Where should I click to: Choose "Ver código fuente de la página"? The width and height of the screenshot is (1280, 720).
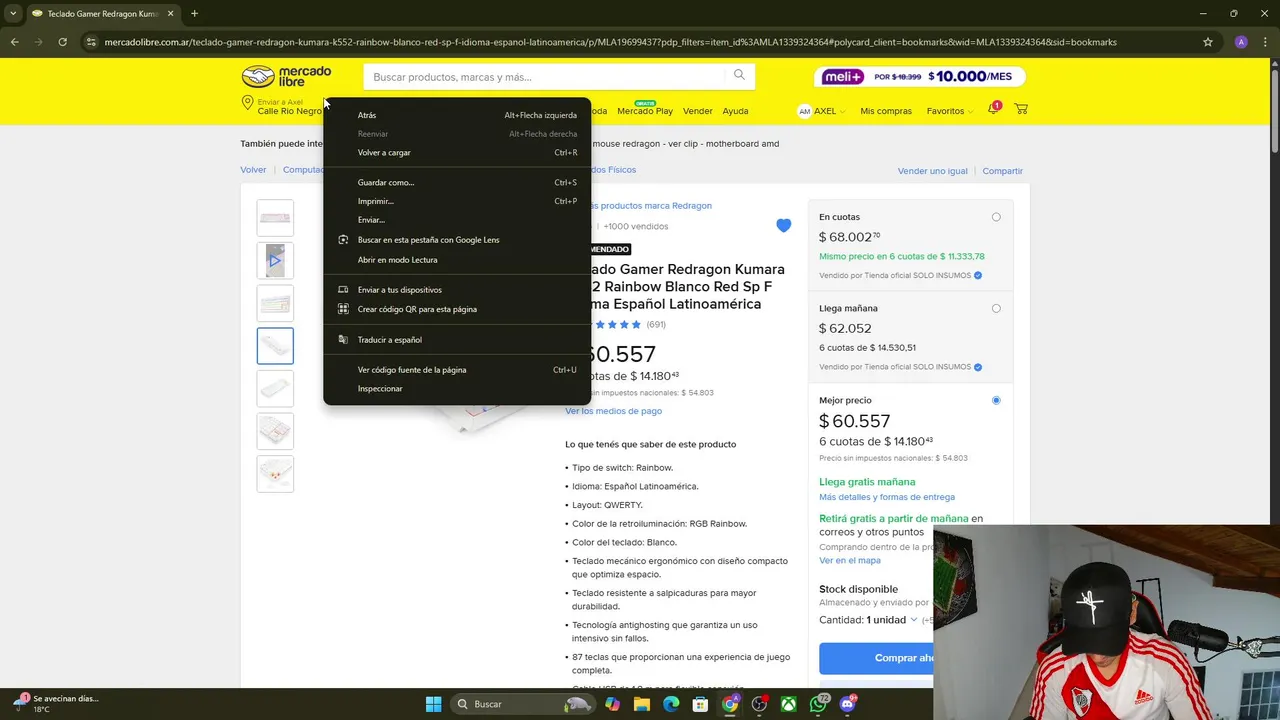tap(457, 370)
